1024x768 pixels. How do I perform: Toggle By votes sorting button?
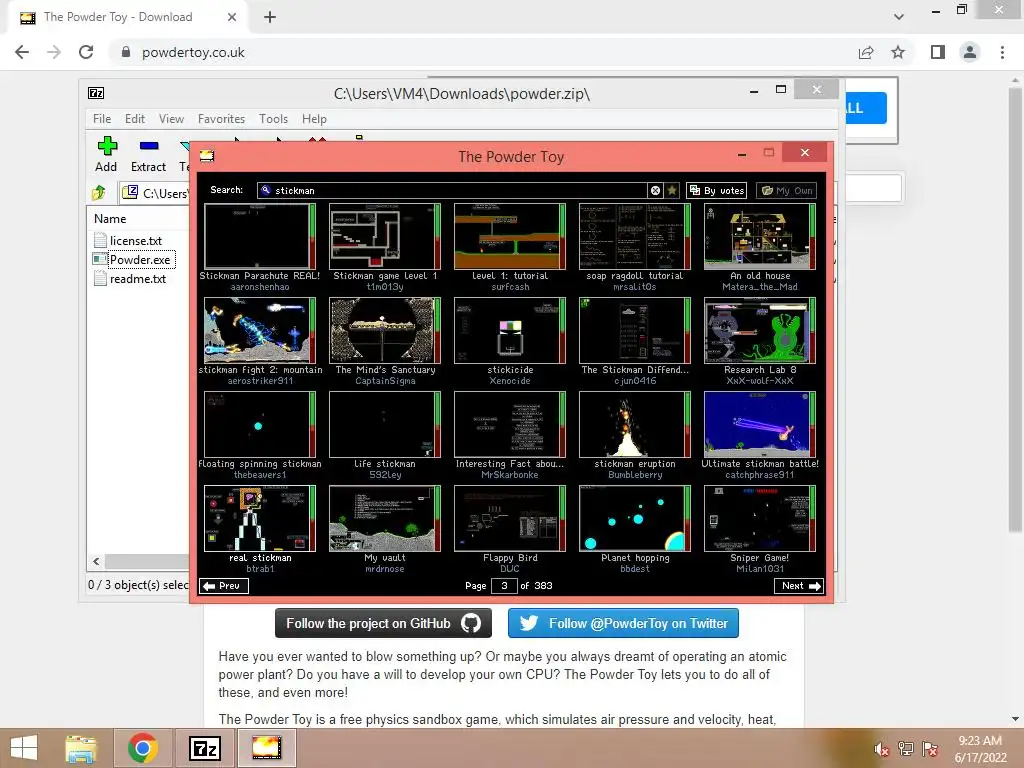pos(716,190)
